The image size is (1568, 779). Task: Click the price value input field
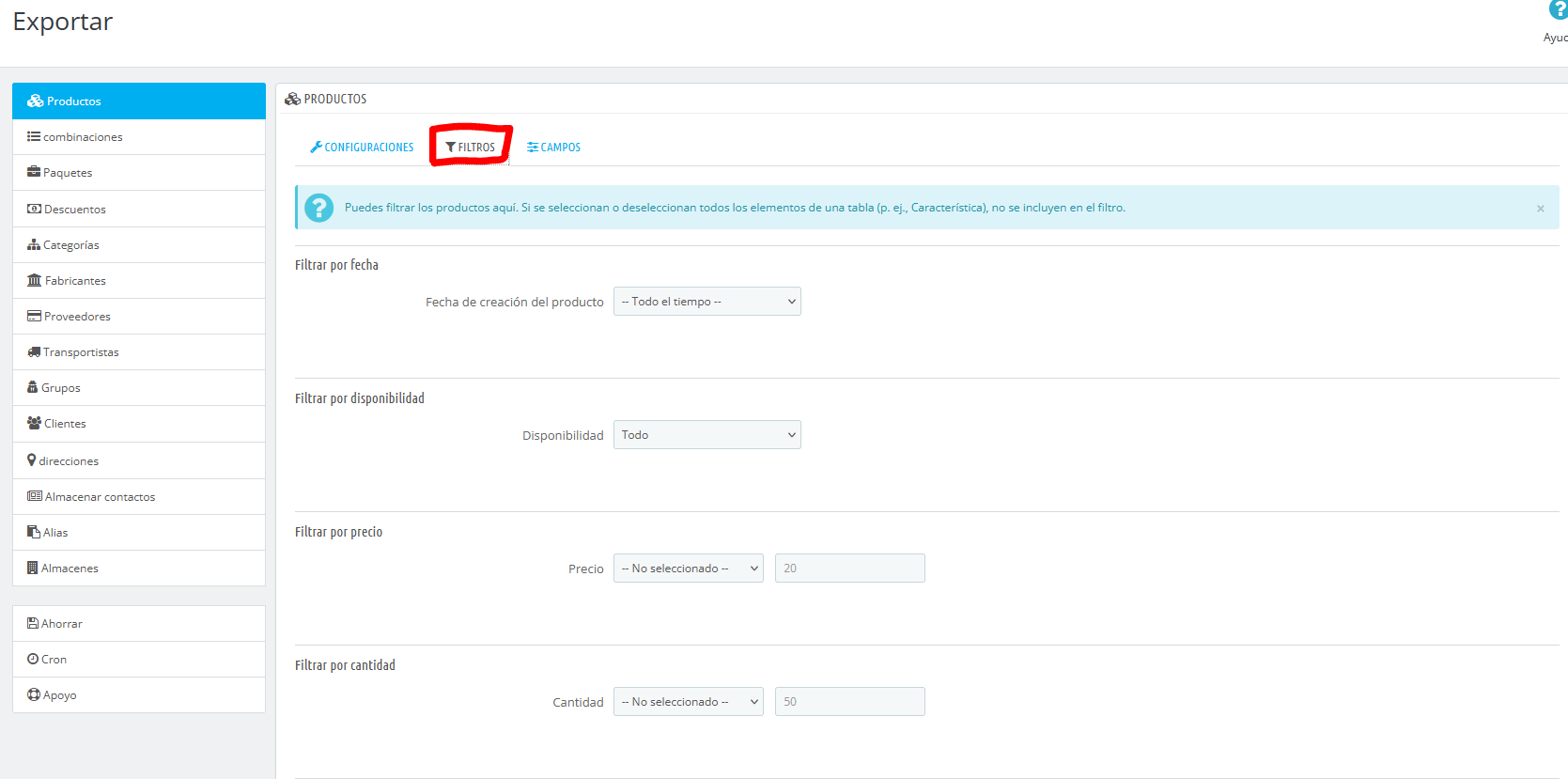point(849,569)
